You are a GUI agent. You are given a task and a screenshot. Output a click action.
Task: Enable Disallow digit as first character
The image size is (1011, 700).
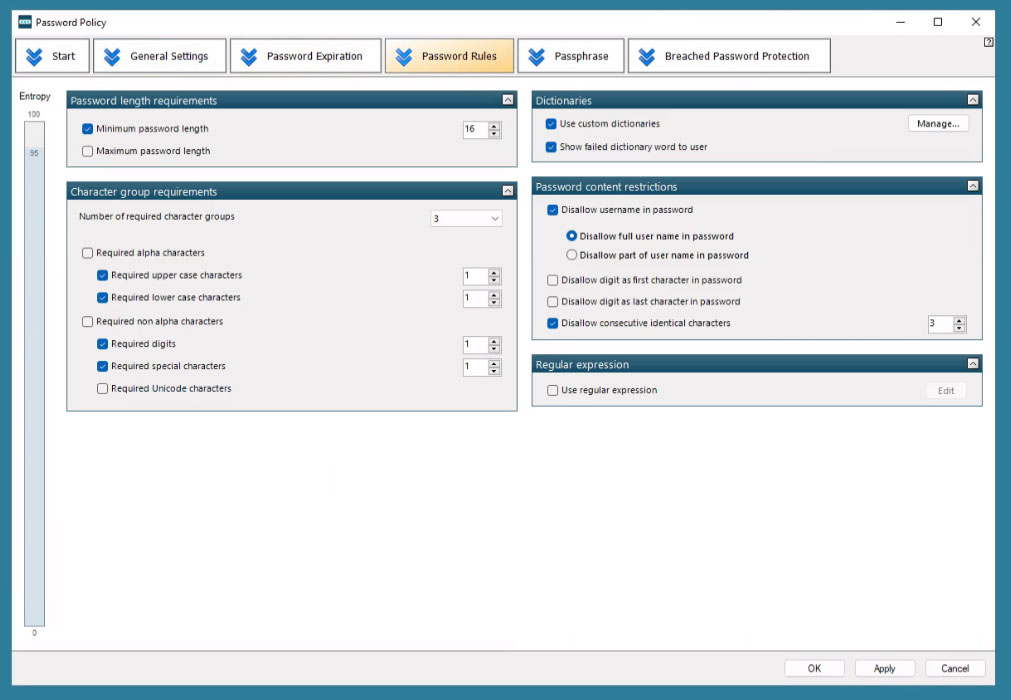[x=553, y=280]
